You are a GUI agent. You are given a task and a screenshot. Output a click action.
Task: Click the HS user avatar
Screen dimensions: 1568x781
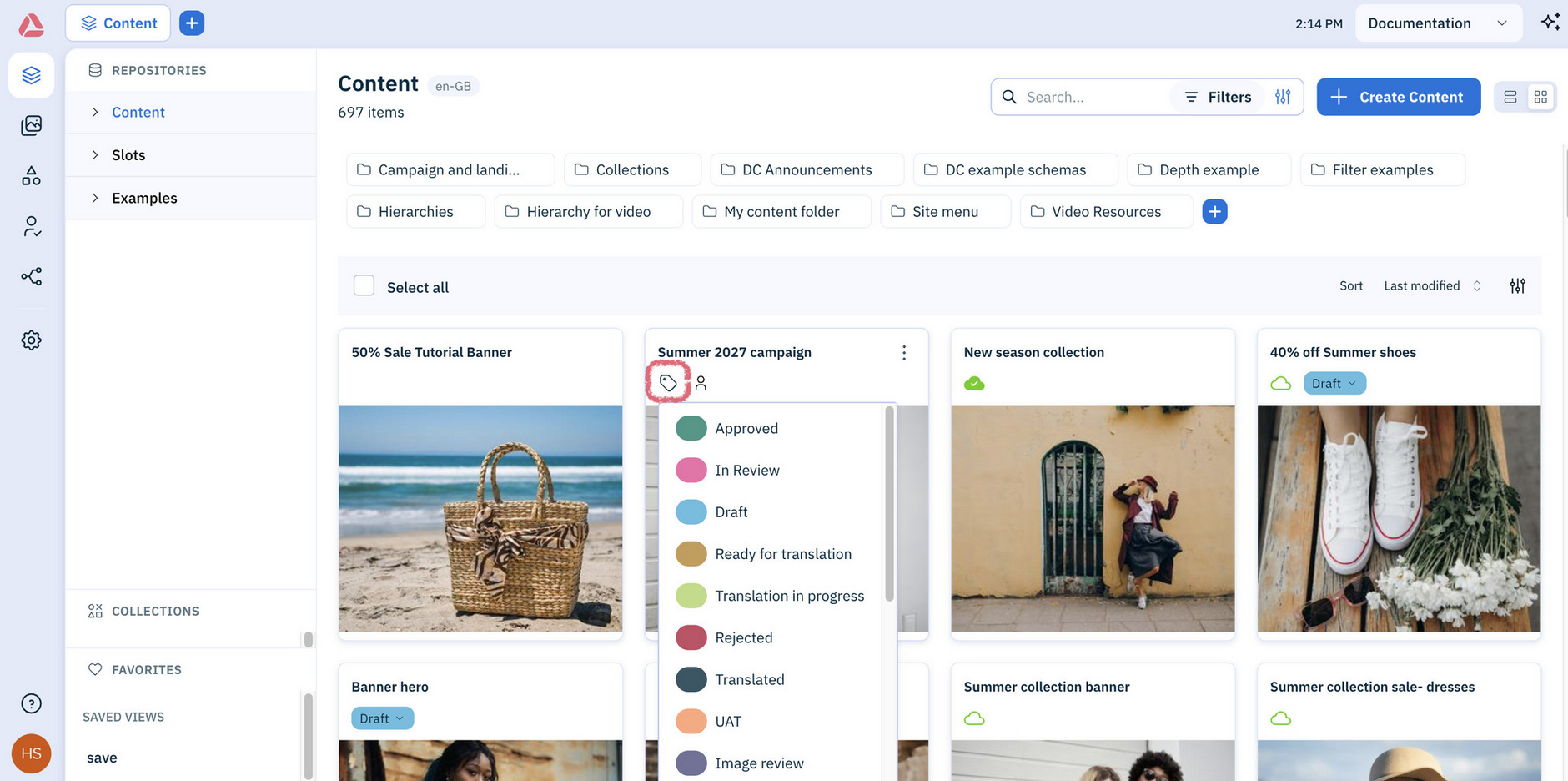[32, 753]
